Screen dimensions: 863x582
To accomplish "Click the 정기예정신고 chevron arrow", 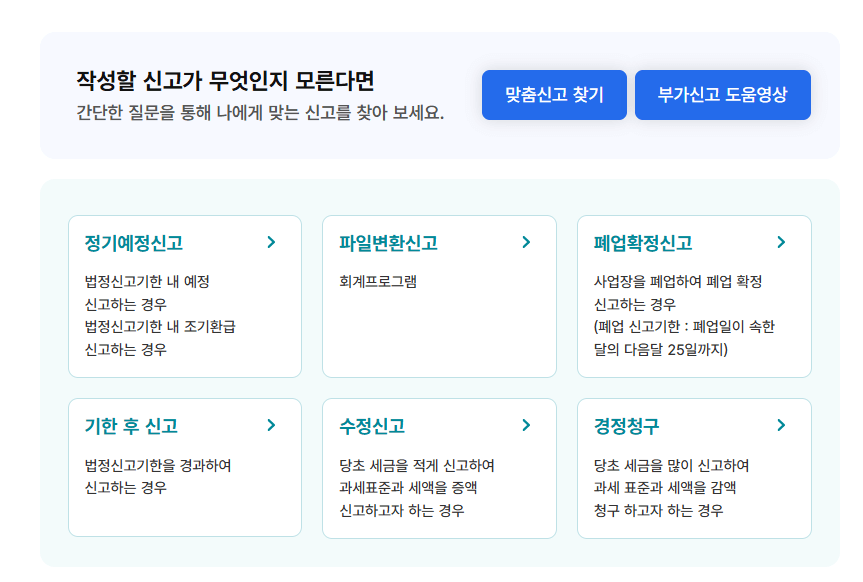I will tap(271, 242).
